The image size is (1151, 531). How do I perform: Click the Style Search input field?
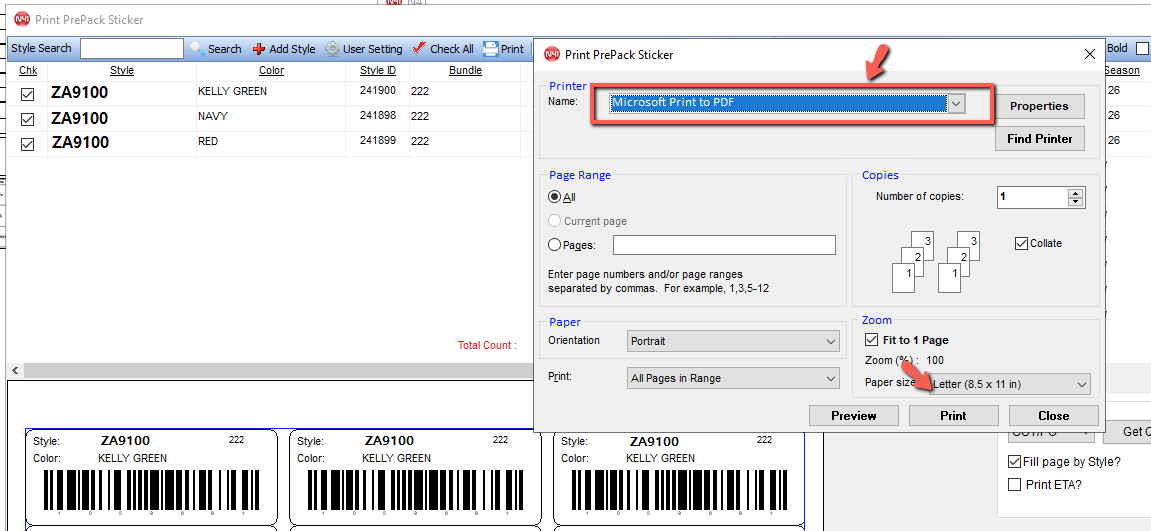(x=131, y=48)
